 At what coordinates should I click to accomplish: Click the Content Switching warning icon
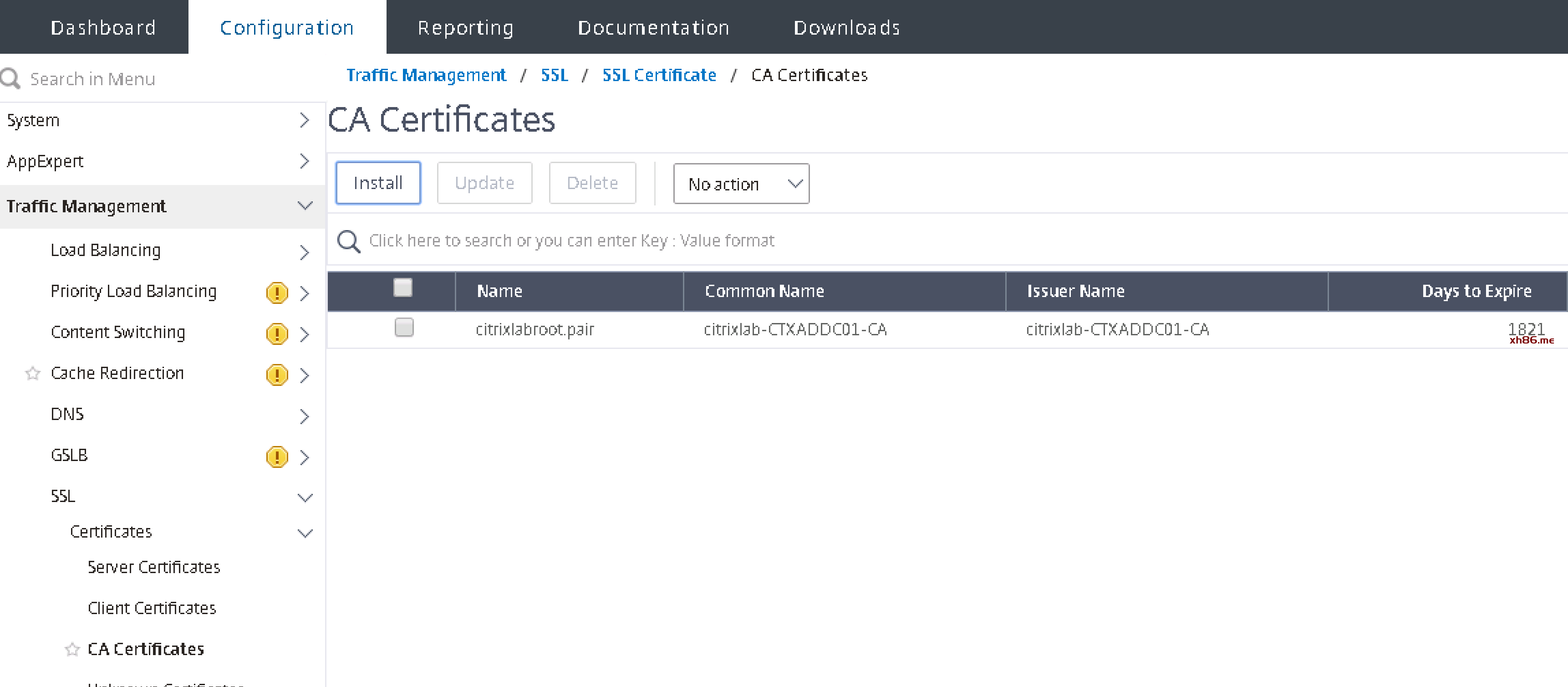coord(277,334)
